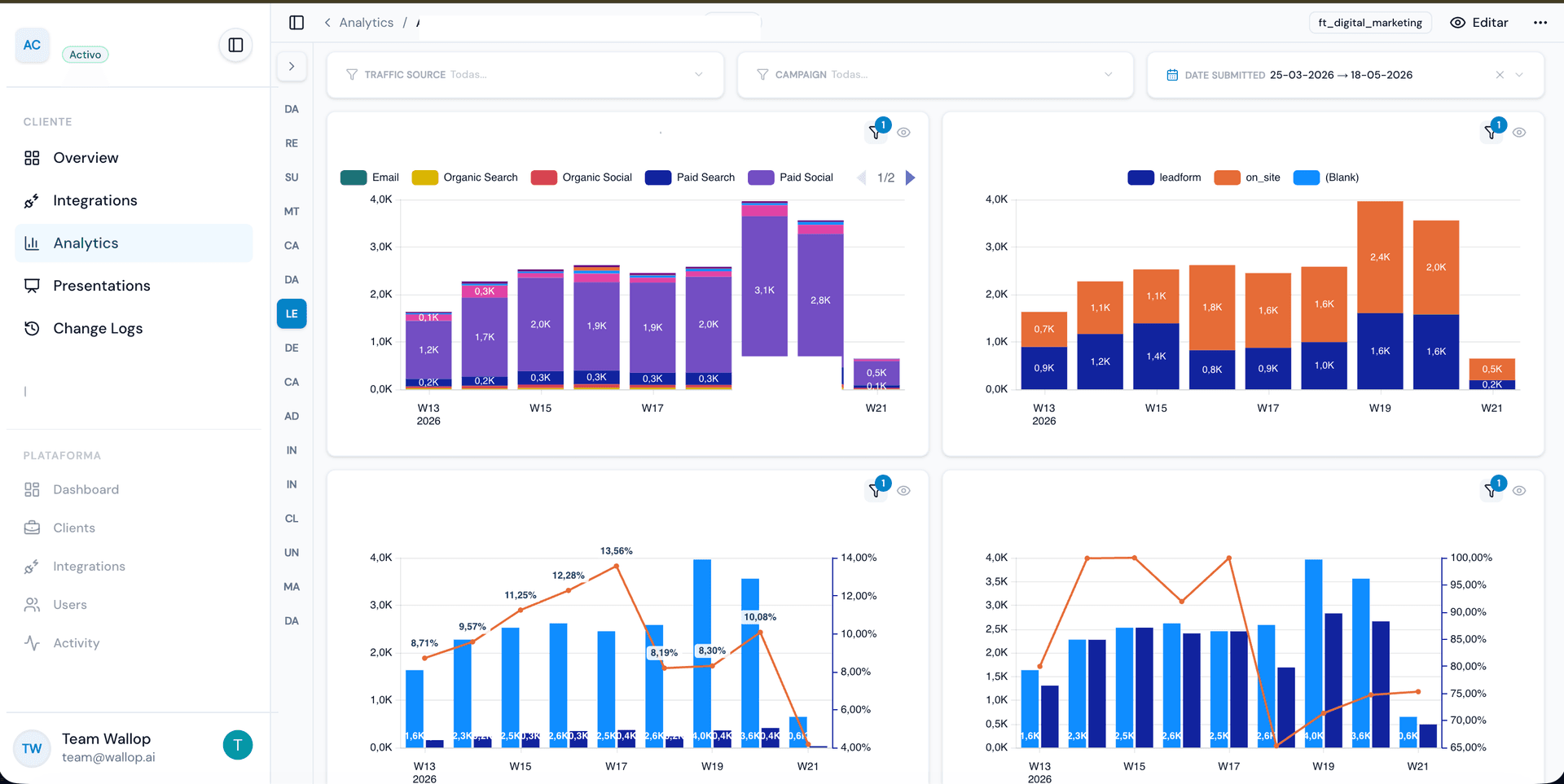The width and height of the screenshot is (1564, 784).
Task: Open the three-dots more options menu
Action: [x=1540, y=23]
